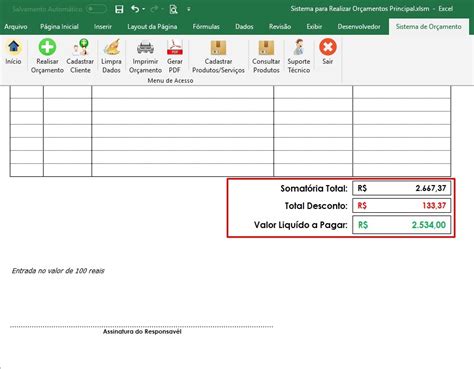The height and width of the screenshot is (369, 474).
Task: Open Cadastrar Produtos/Serviços box icon
Action: (x=218, y=48)
